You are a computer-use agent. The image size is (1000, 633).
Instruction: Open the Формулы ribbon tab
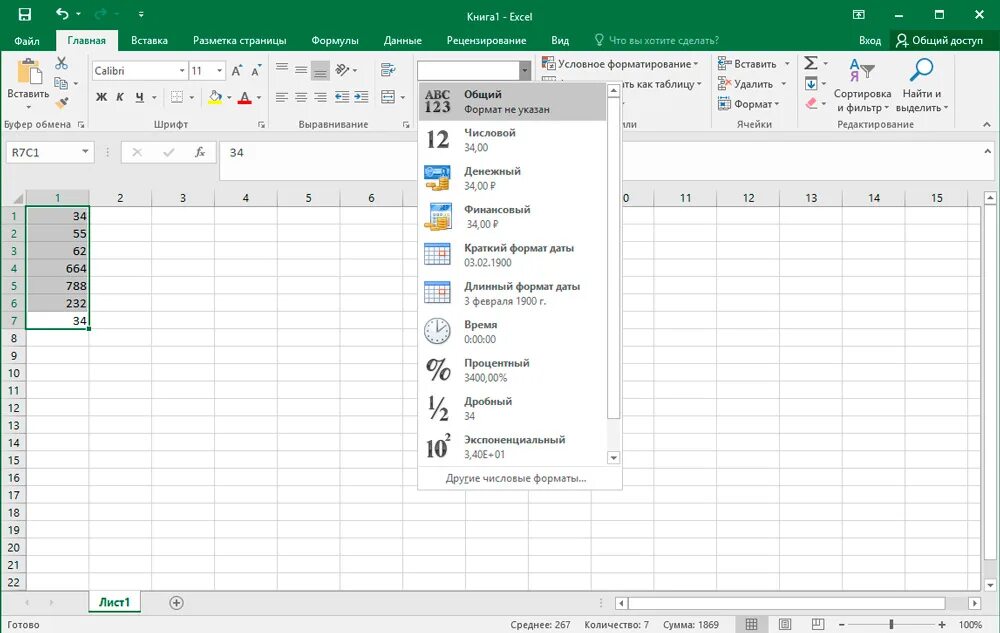pyautogui.click(x=335, y=40)
